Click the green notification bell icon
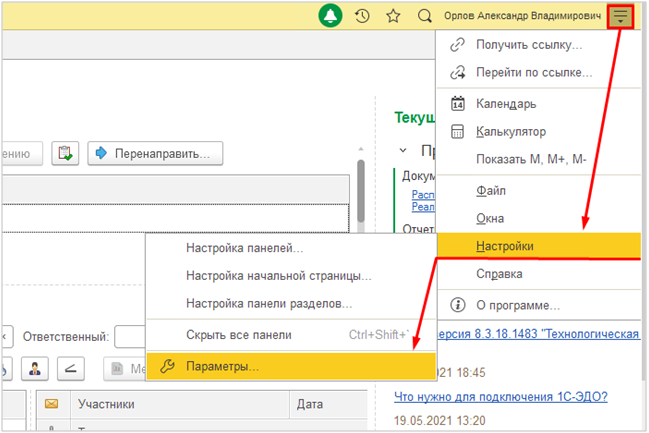This screenshot has height=433, width=649. tap(331, 16)
